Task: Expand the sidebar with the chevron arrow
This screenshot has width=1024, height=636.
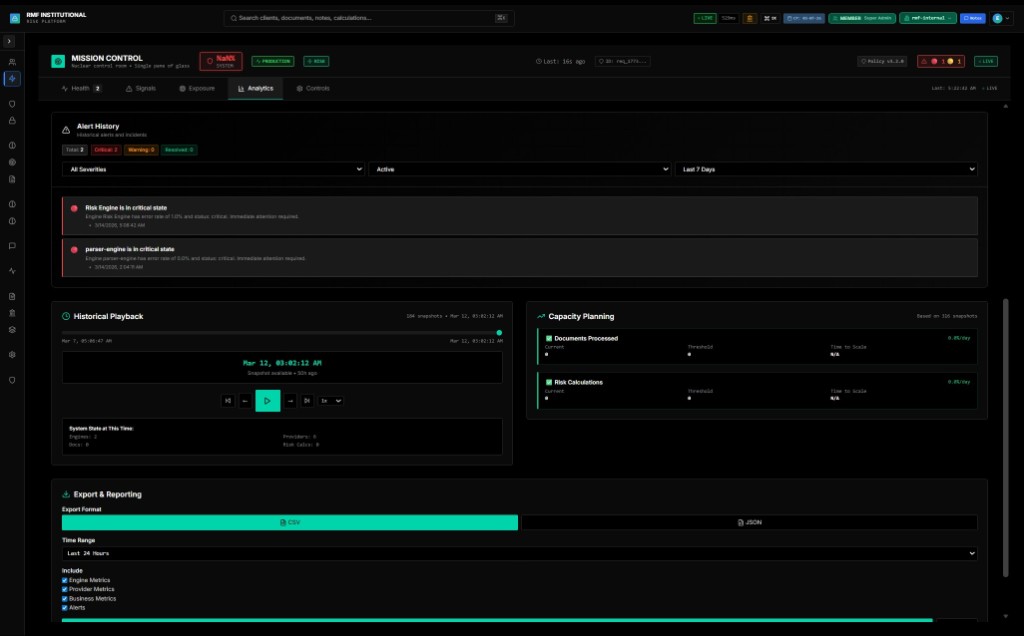Action: coord(9,41)
